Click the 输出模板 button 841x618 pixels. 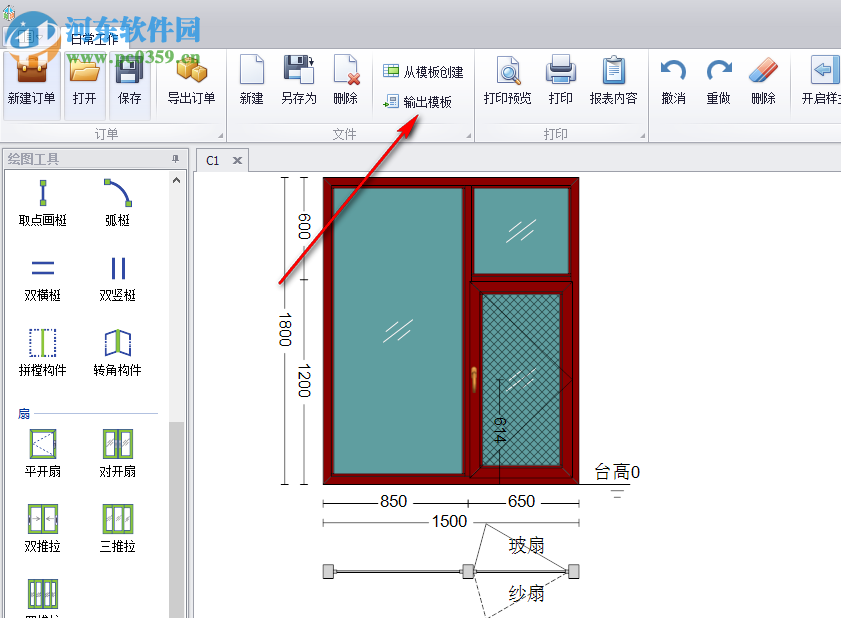click(x=418, y=102)
